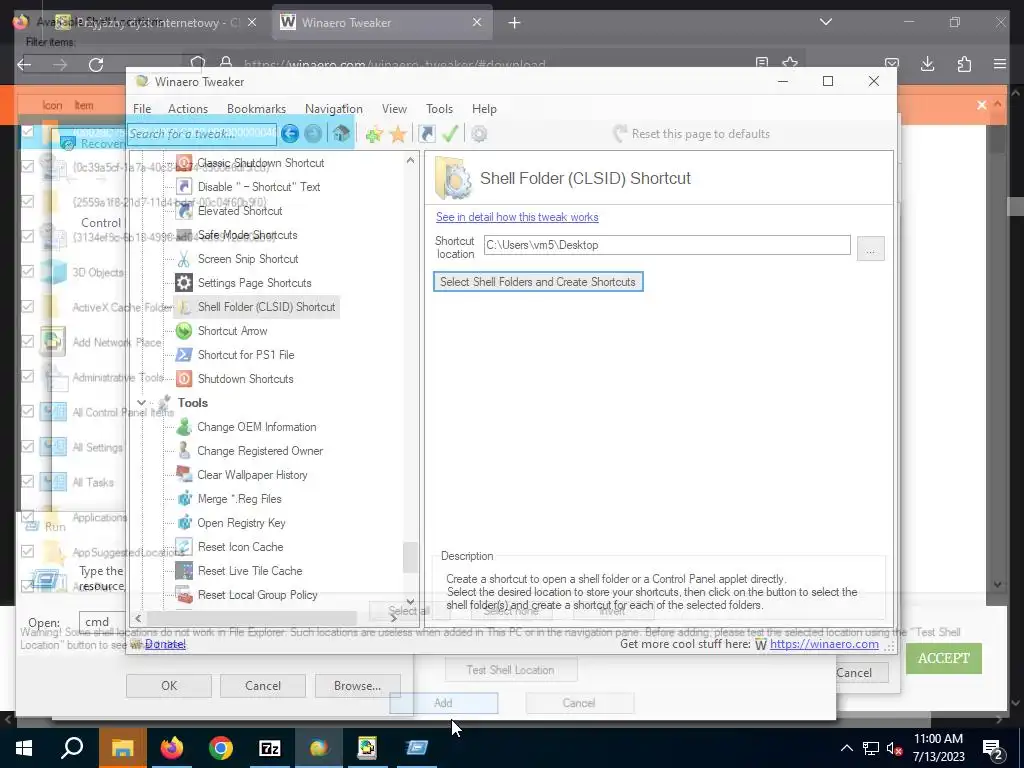This screenshot has height=768, width=1024.
Task: Open the File menu in Winaero Tweaker
Action: click(142, 109)
